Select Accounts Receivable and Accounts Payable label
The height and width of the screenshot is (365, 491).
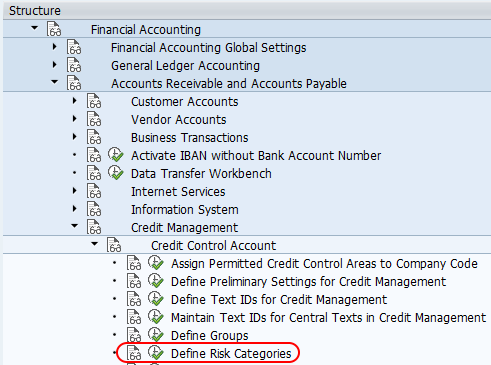coord(229,84)
